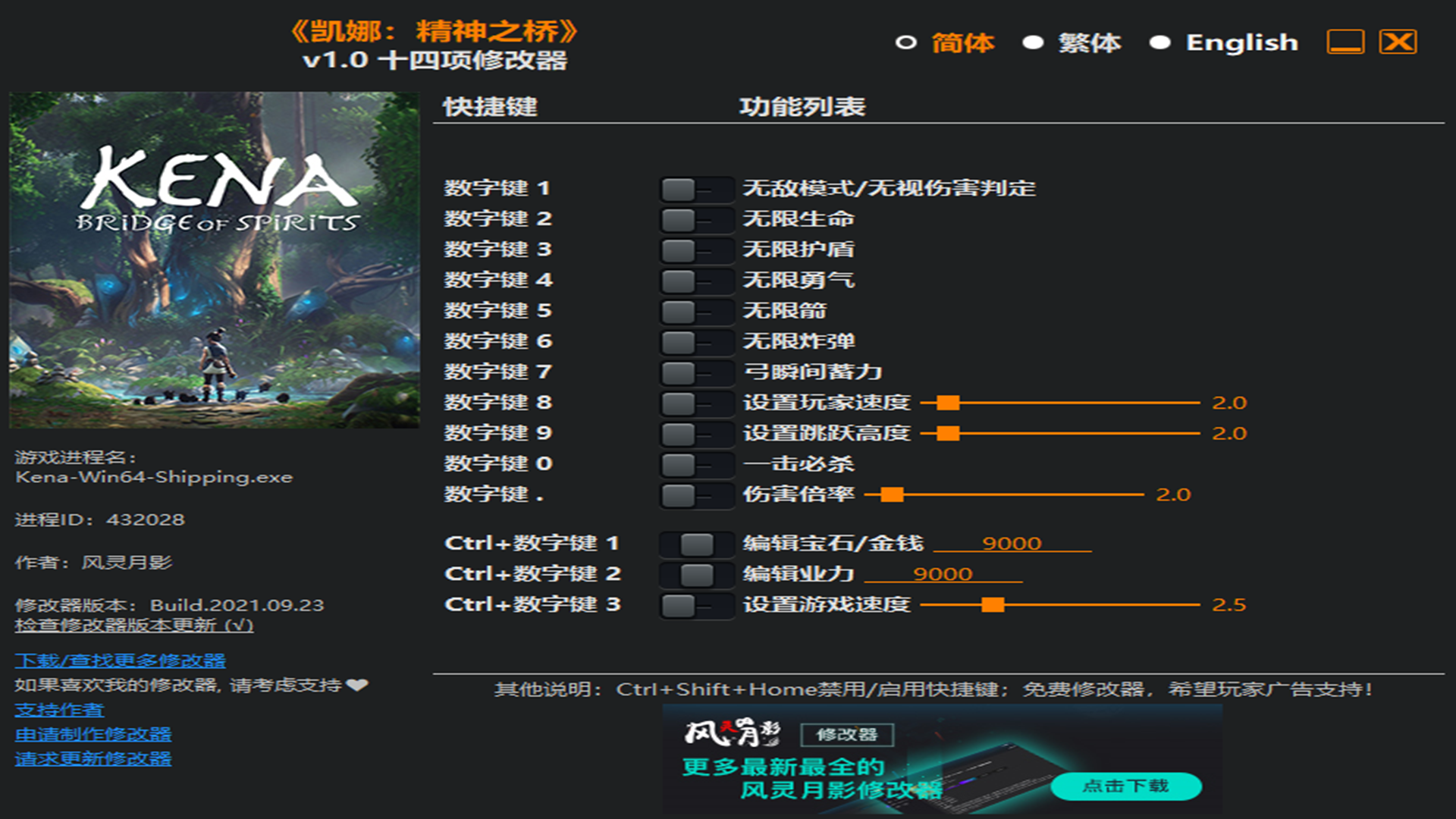
Task: Turn on 无限箭 unlimited arrows toggle
Action: [x=695, y=312]
